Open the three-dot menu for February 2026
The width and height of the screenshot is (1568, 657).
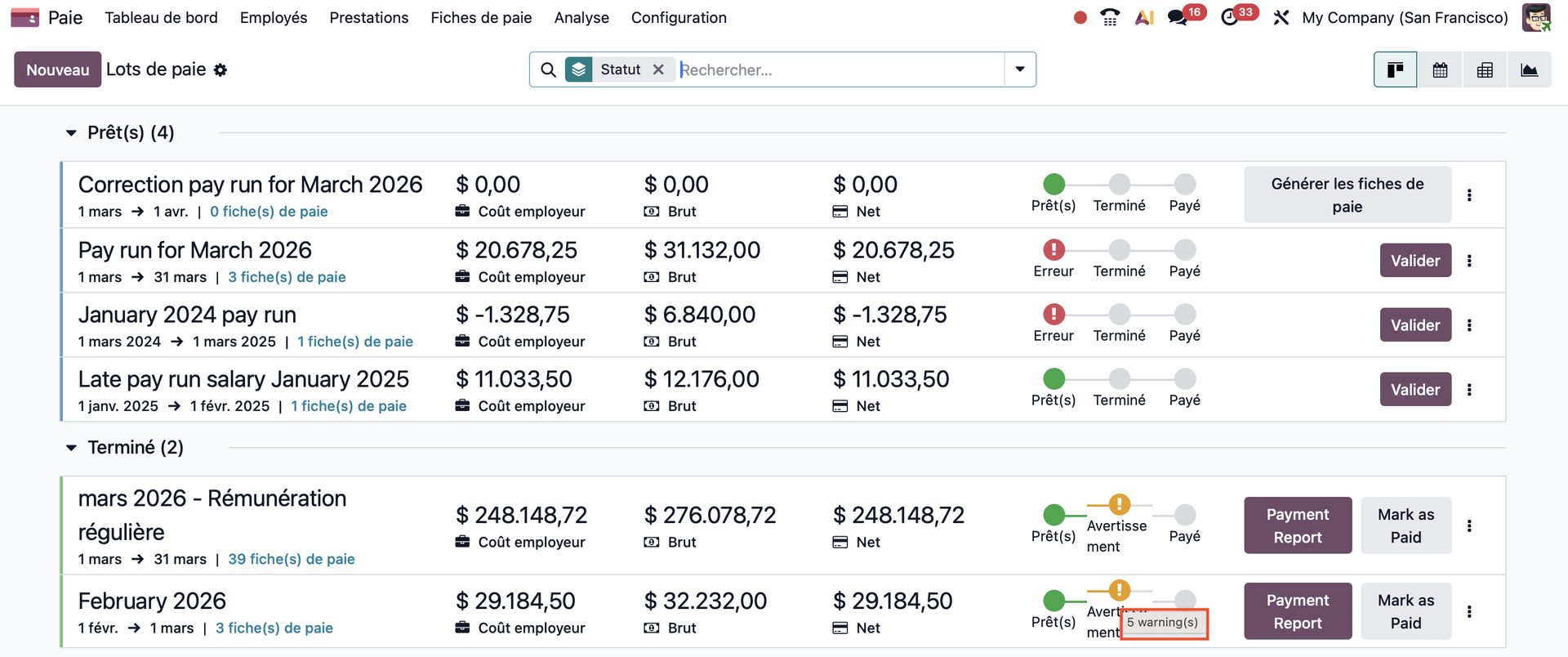(1469, 611)
